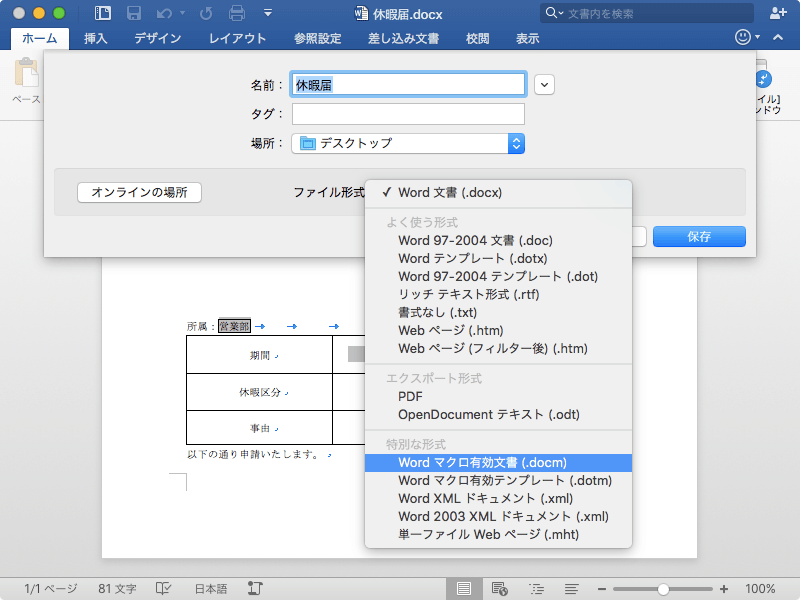800x600 pixels.
Task: Choose Word テンプレート (.dotx)
Action: point(498,258)
